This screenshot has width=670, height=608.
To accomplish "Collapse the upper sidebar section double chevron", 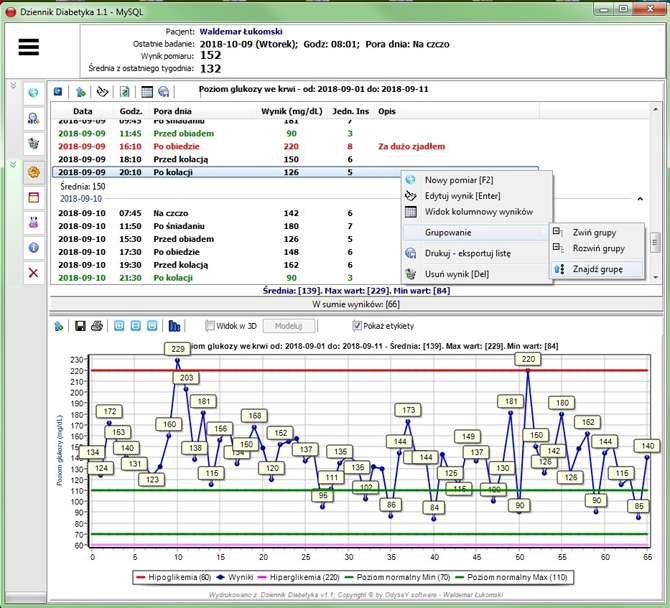I will click(x=13, y=86).
